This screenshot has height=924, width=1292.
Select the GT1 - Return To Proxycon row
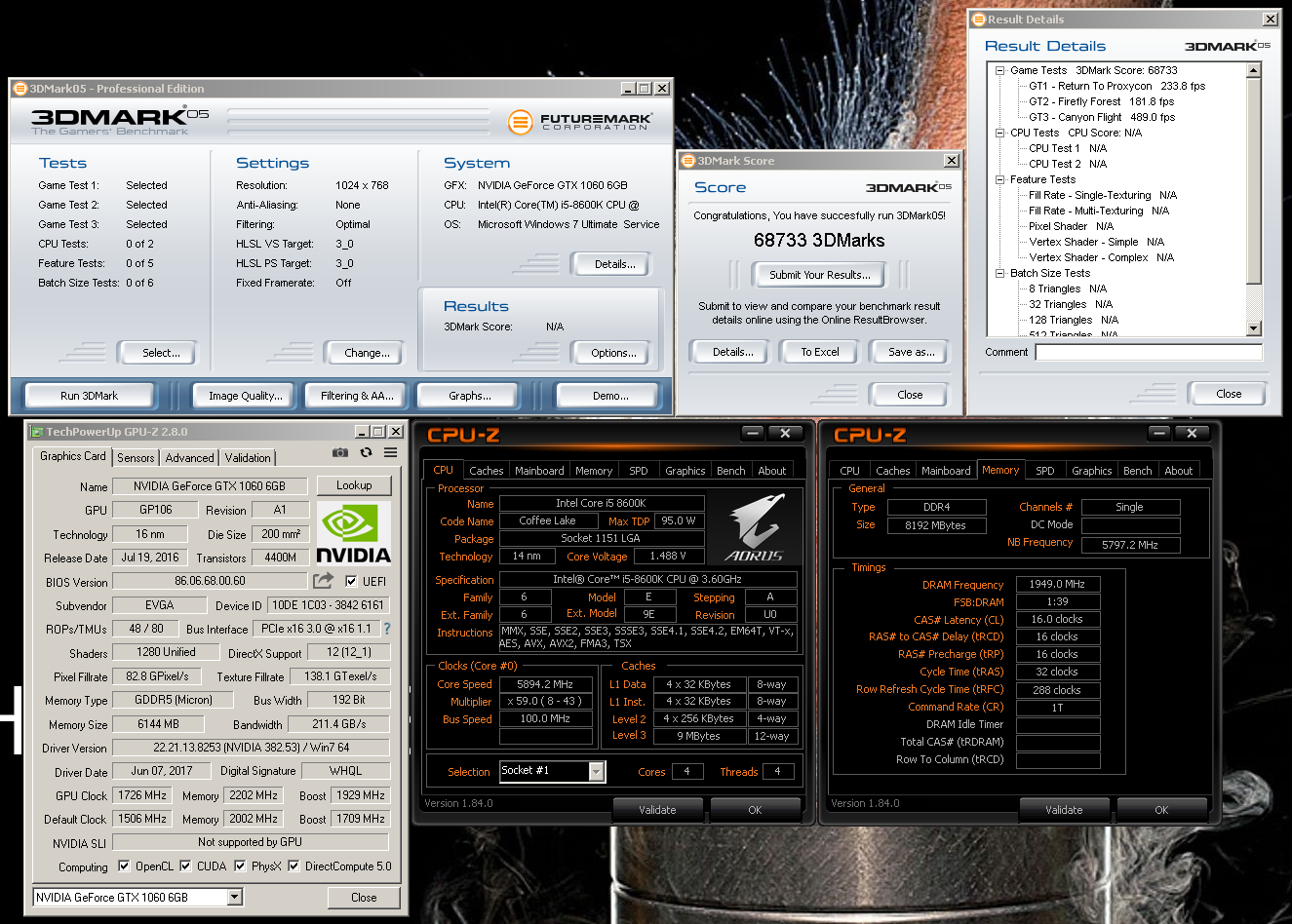(1116, 86)
